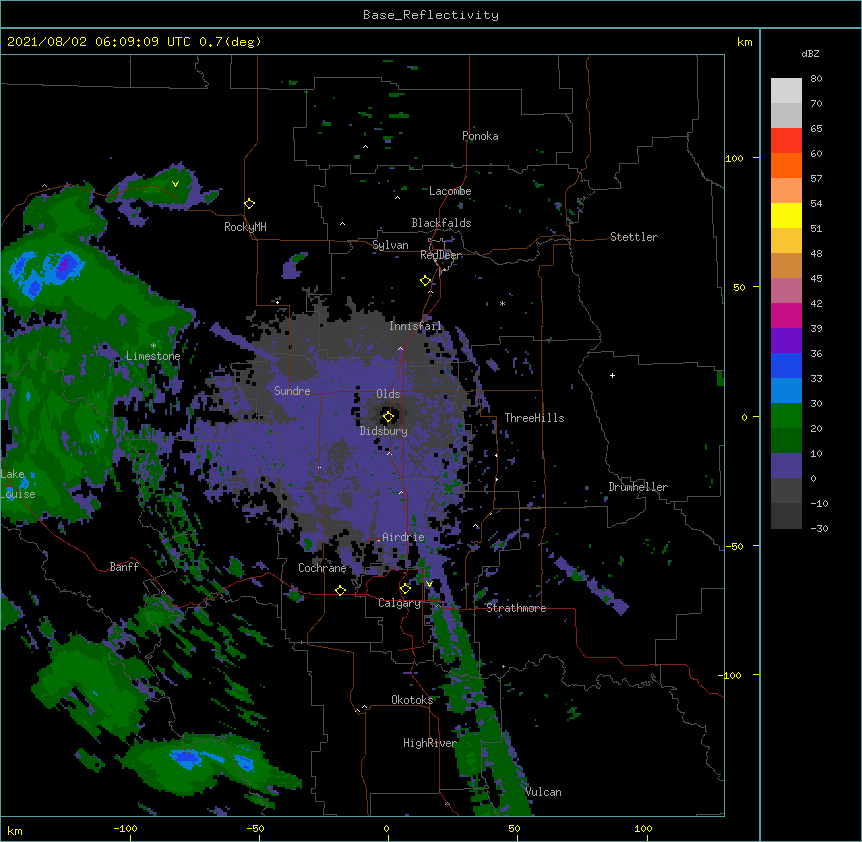This screenshot has width=862, height=842.
Task: Click the RedDeer city label
Action: [441, 255]
